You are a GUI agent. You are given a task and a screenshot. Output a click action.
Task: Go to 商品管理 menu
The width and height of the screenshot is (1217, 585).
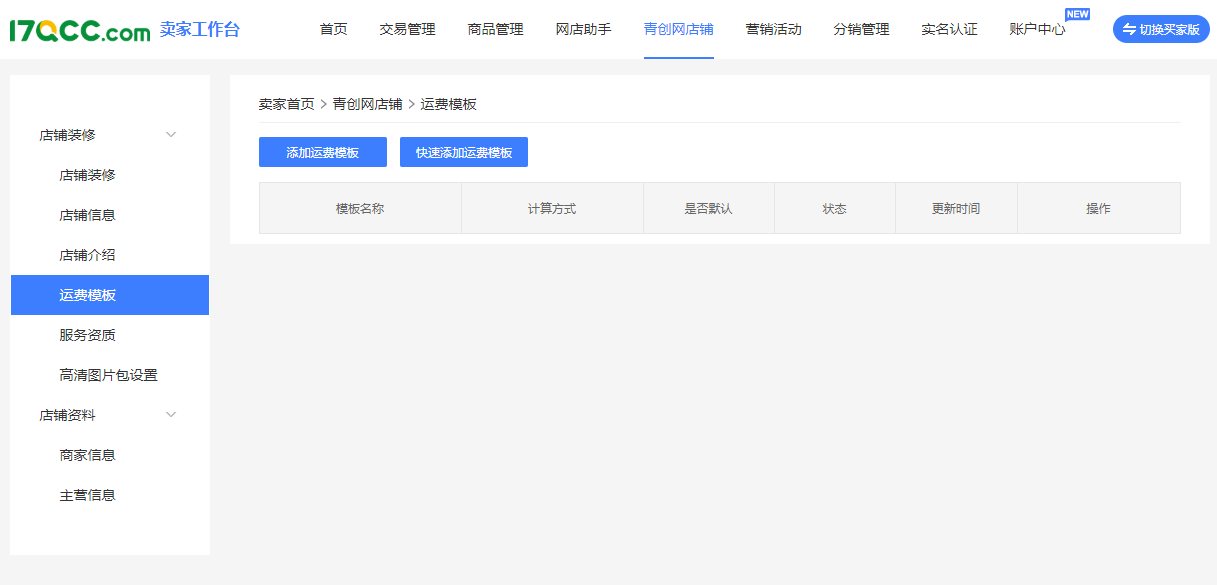(x=495, y=30)
